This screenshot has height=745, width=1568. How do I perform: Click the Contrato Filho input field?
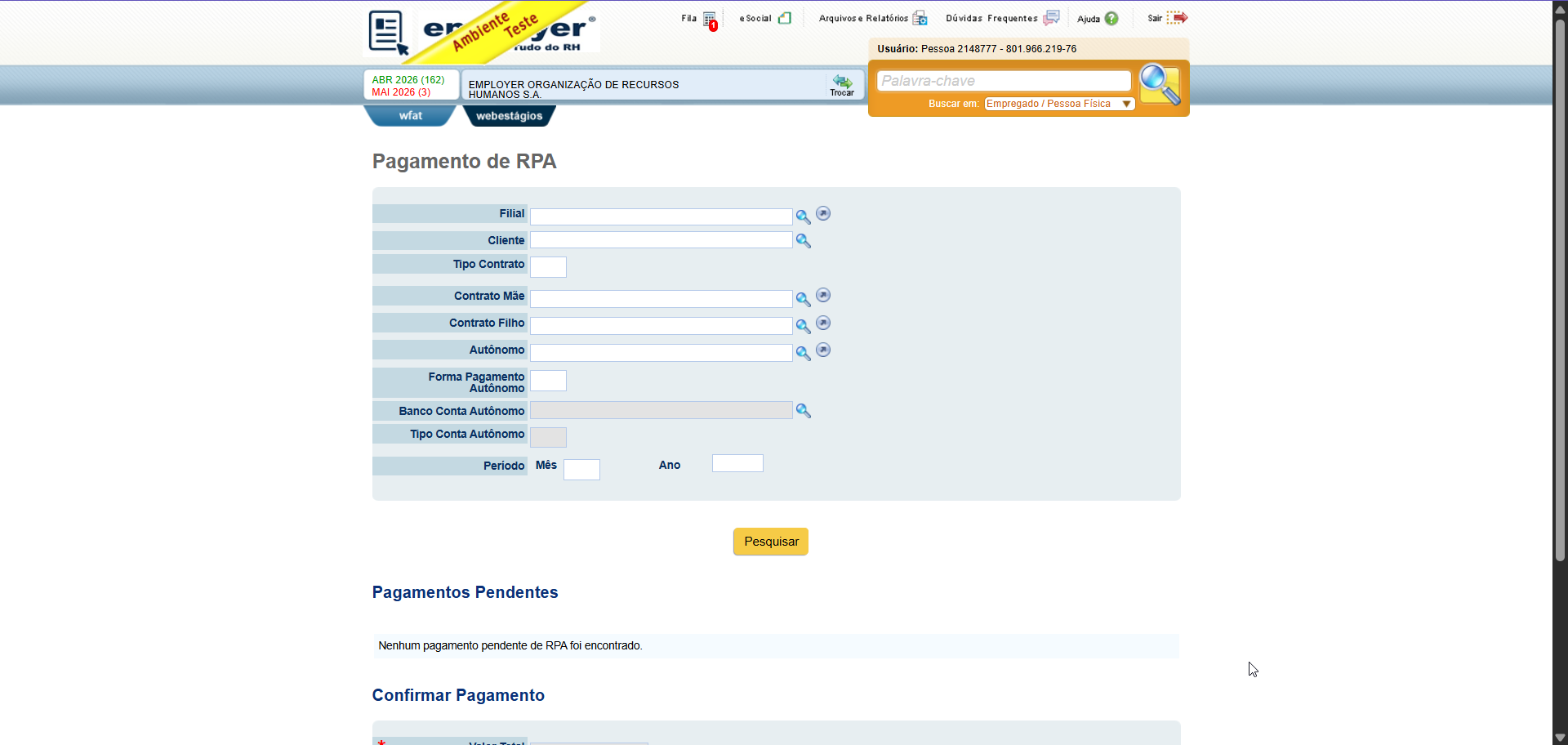[x=661, y=326]
